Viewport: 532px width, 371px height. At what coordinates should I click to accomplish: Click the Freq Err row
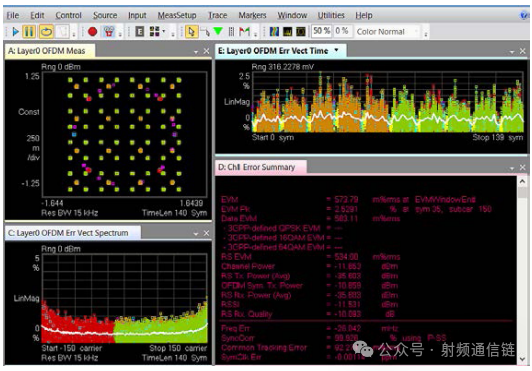[309, 328]
